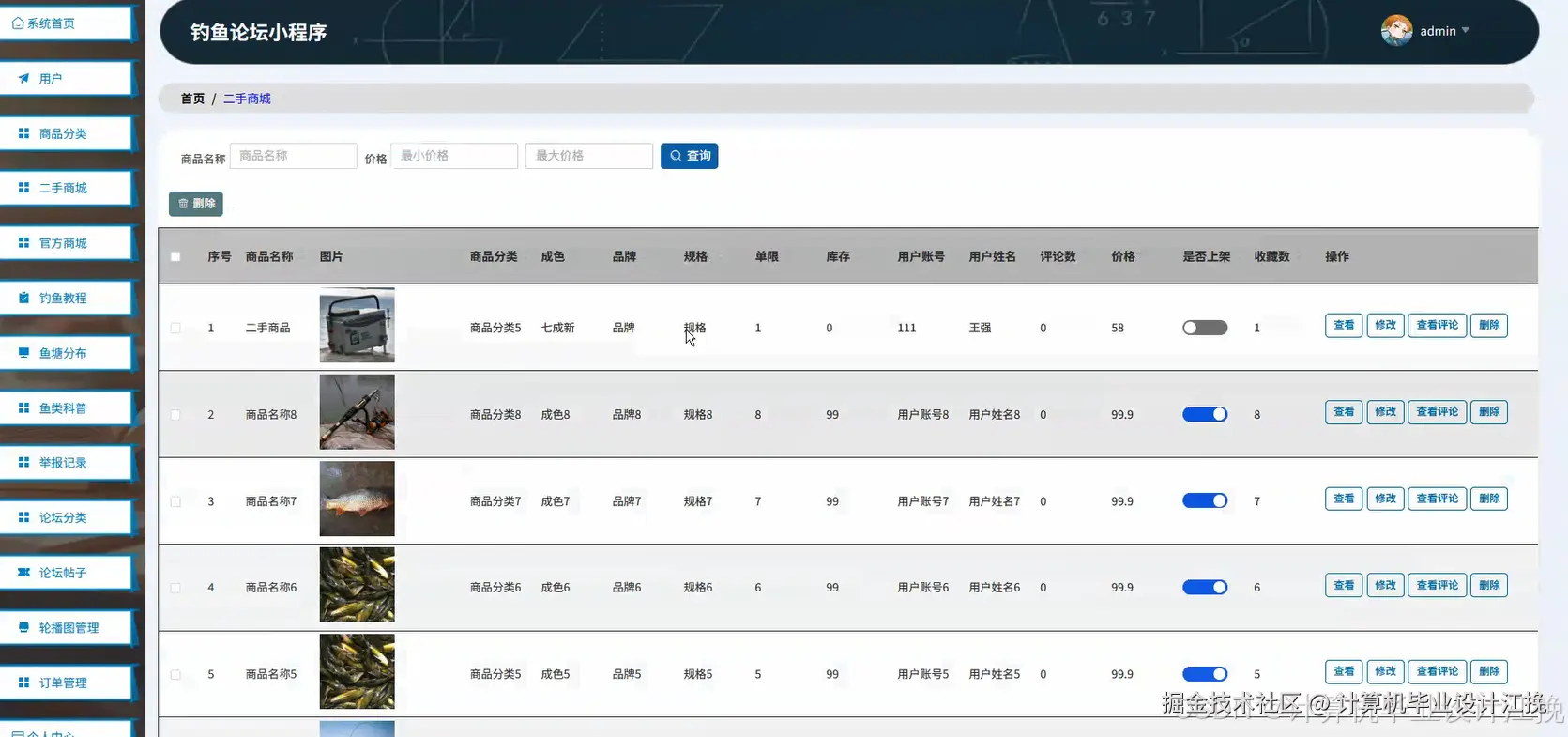The width and height of the screenshot is (1568, 737).
Task: Open the admin dropdown arrow
Action: [1466, 31]
